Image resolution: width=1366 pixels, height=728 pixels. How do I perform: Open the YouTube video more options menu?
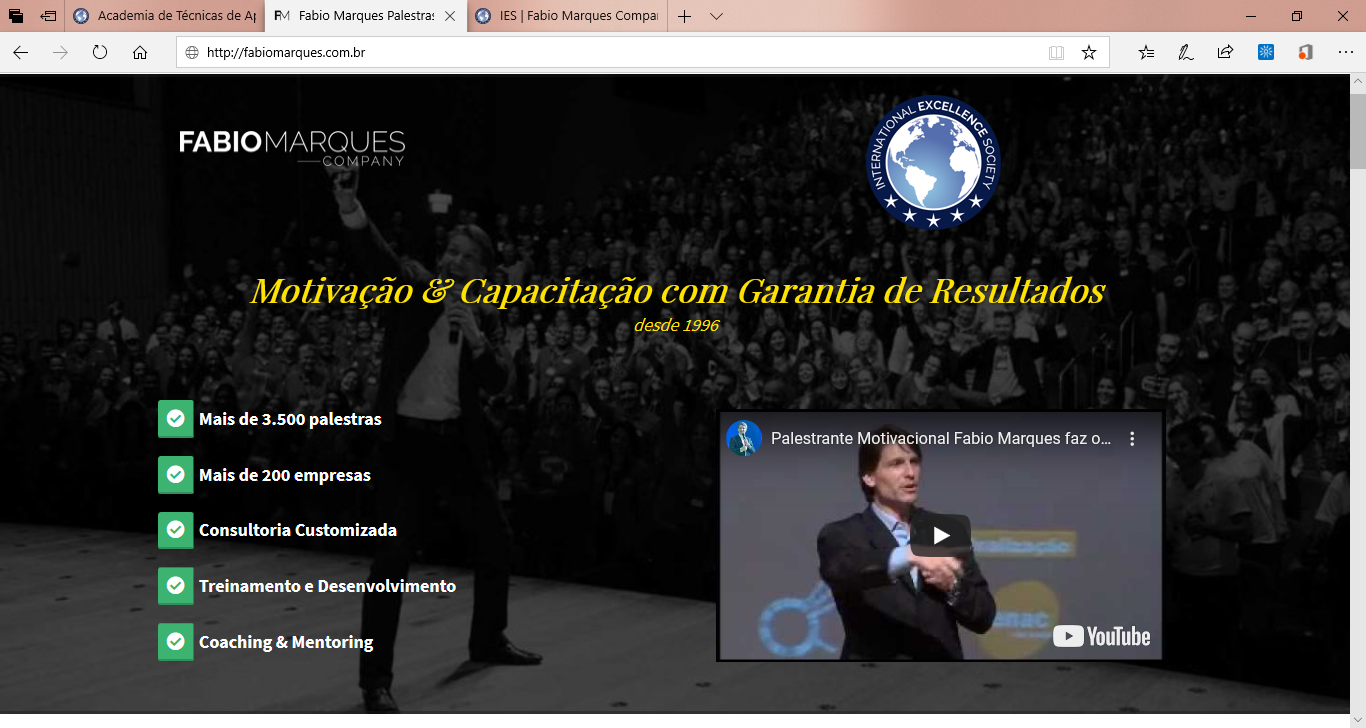[1133, 439]
